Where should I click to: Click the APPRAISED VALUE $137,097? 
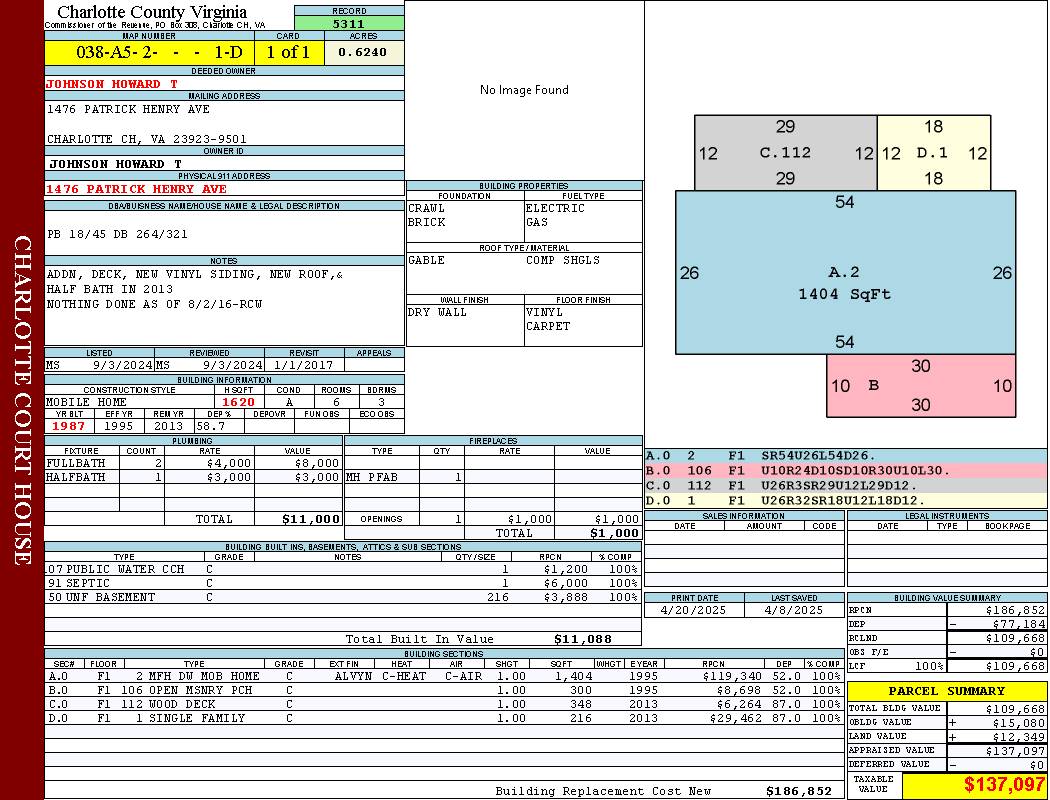1015,751
